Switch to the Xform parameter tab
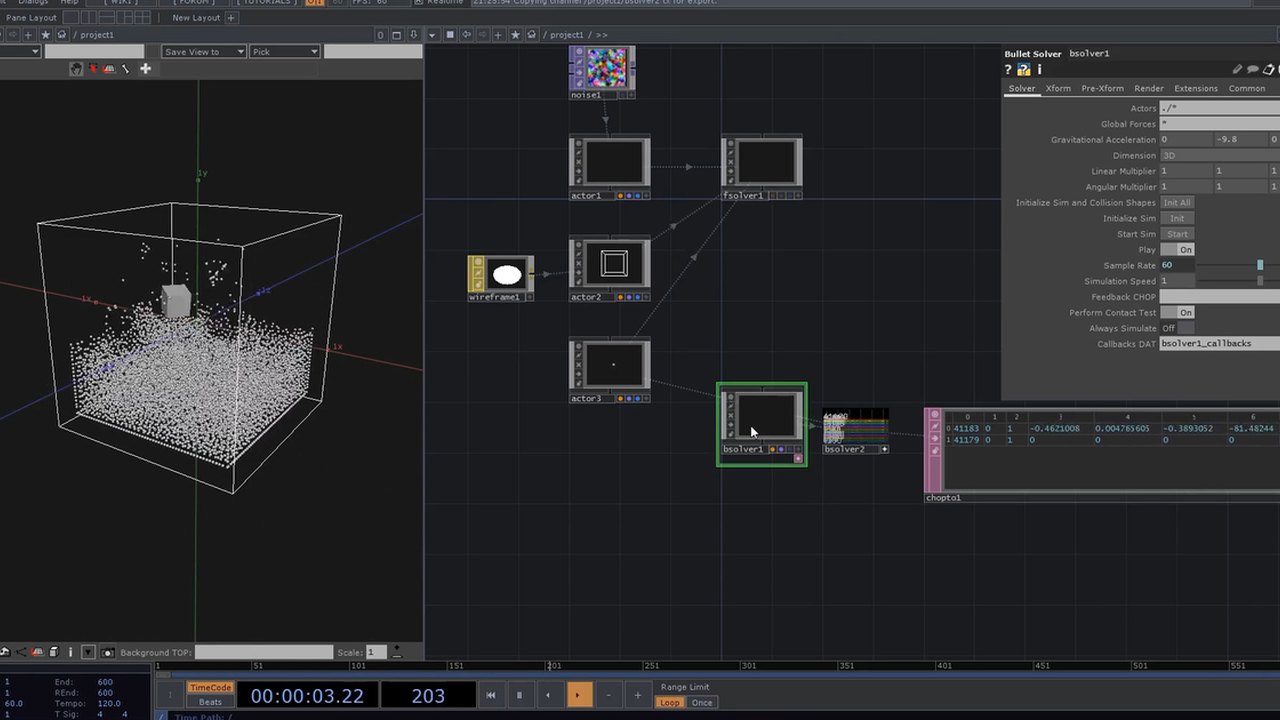 pyautogui.click(x=1058, y=88)
